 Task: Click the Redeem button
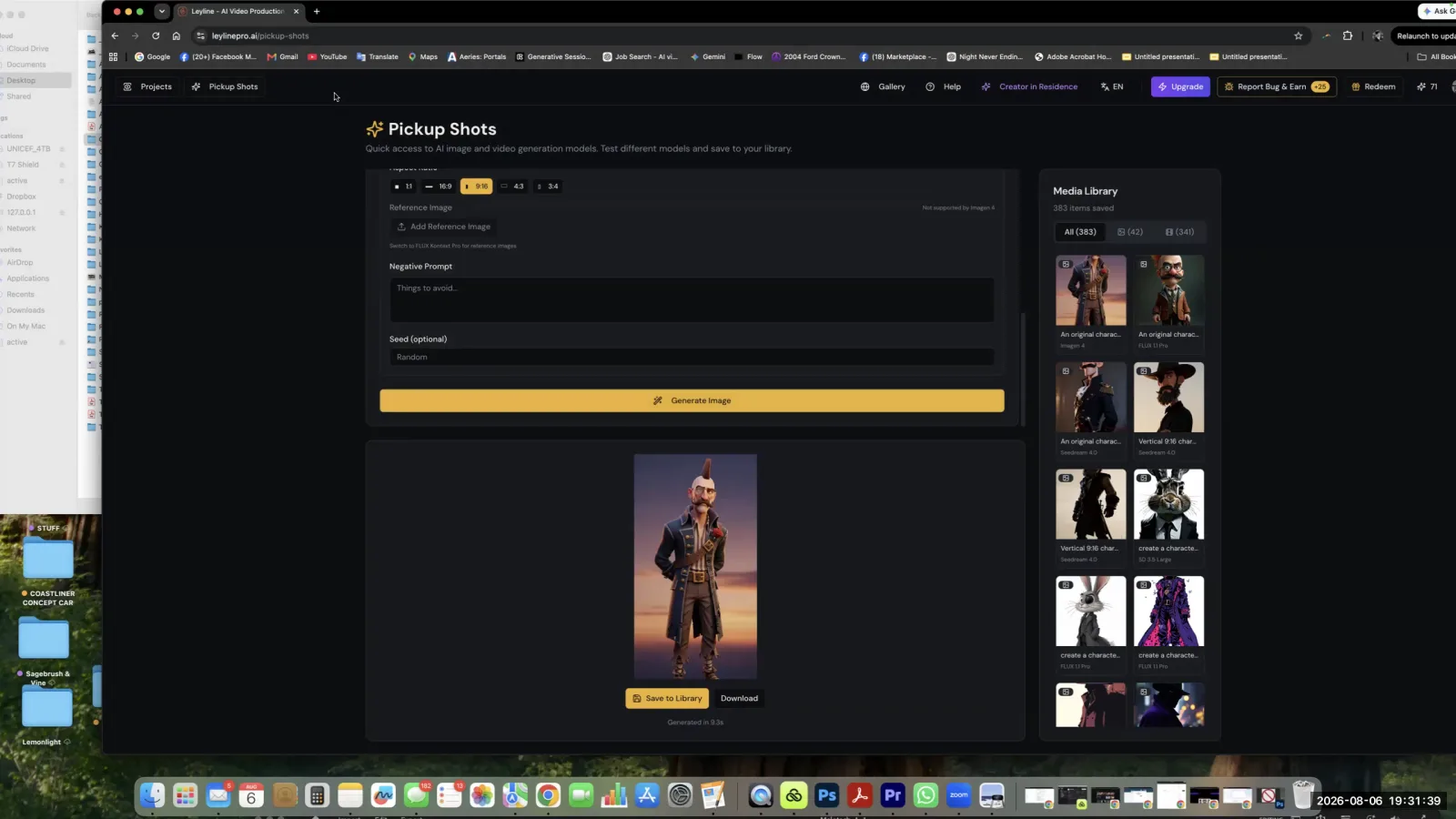(x=1373, y=86)
